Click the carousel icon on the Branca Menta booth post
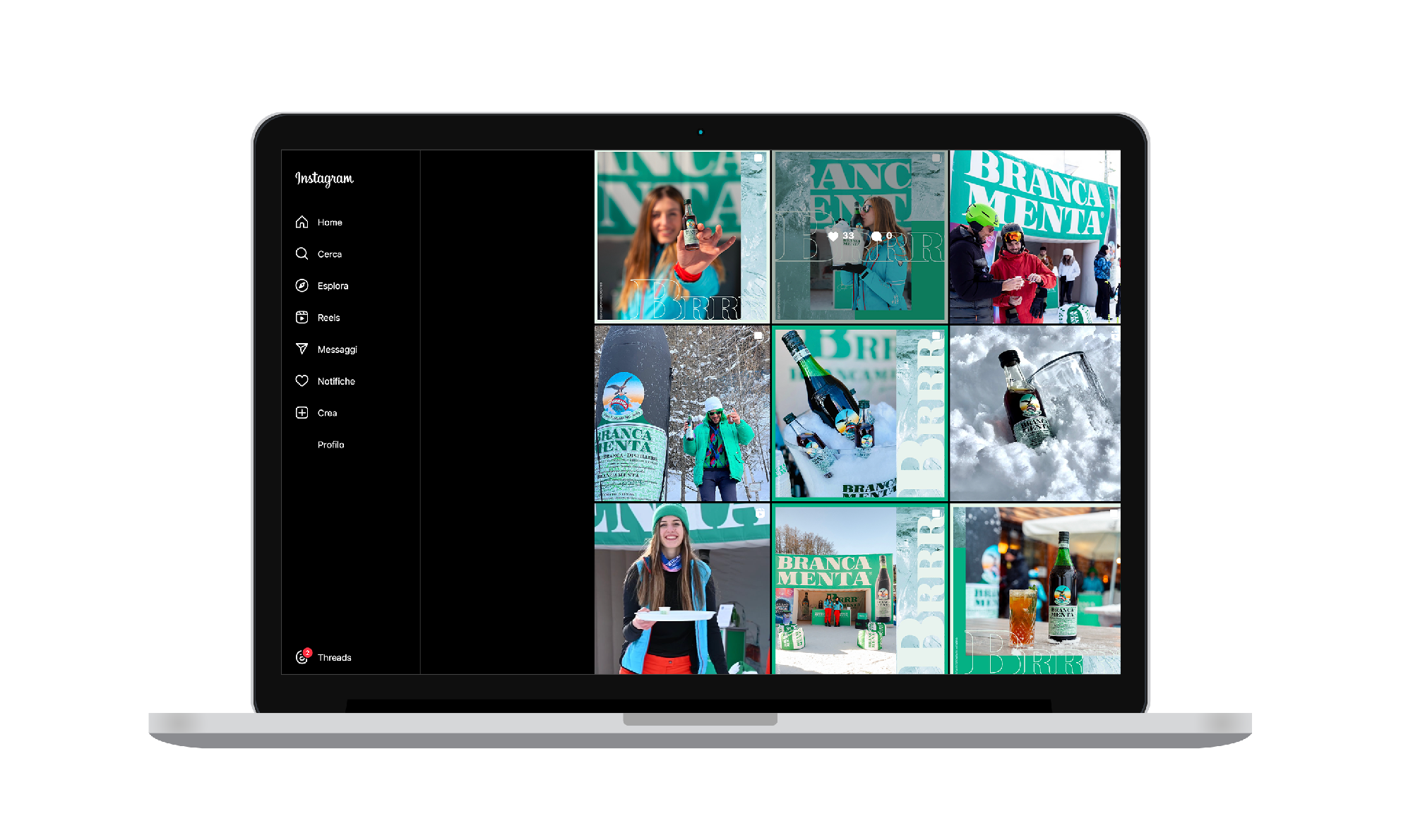 coord(936,513)
